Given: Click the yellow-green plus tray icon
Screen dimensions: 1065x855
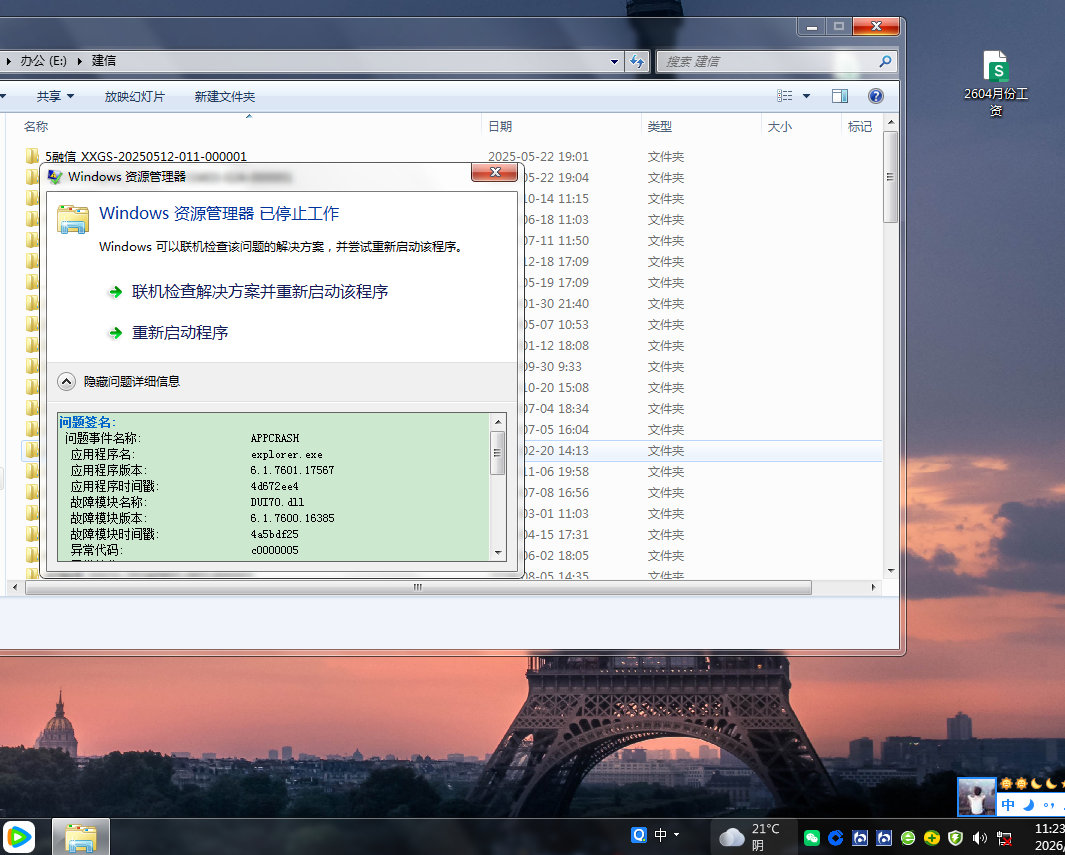Looking at the screenshot, I should 932,838.
